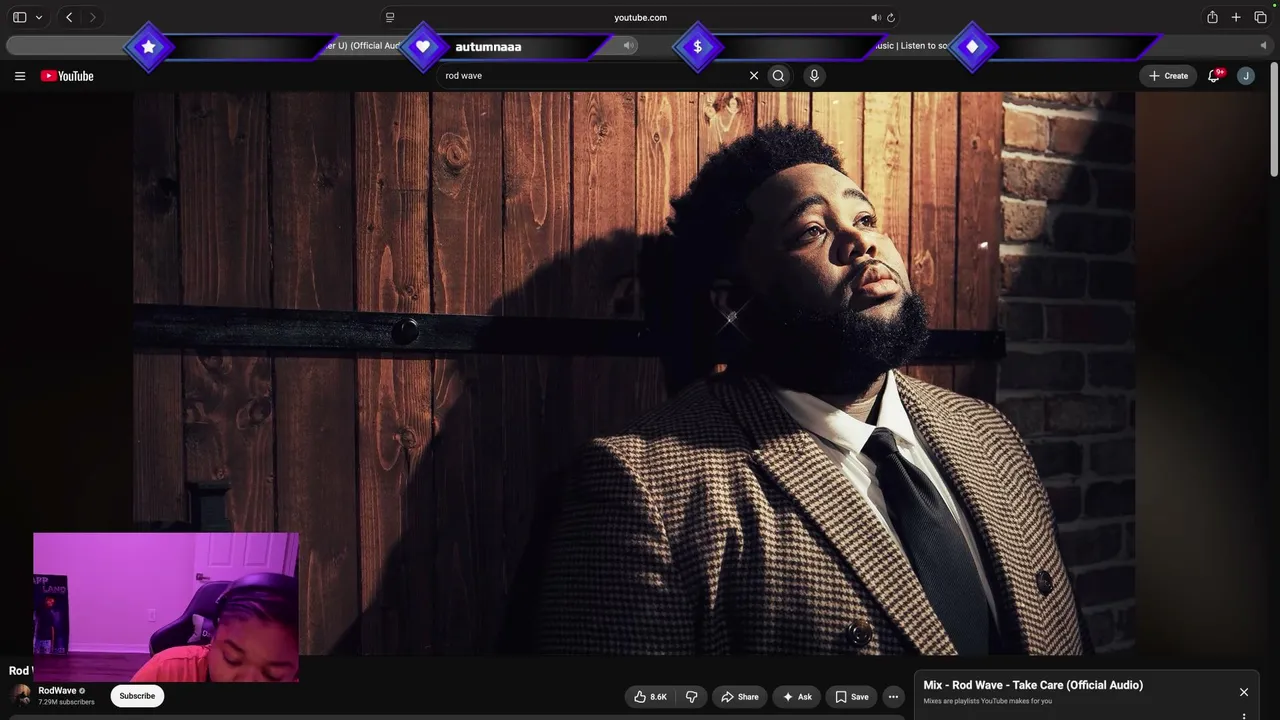Go forward in Safari history

coord(93,17)
